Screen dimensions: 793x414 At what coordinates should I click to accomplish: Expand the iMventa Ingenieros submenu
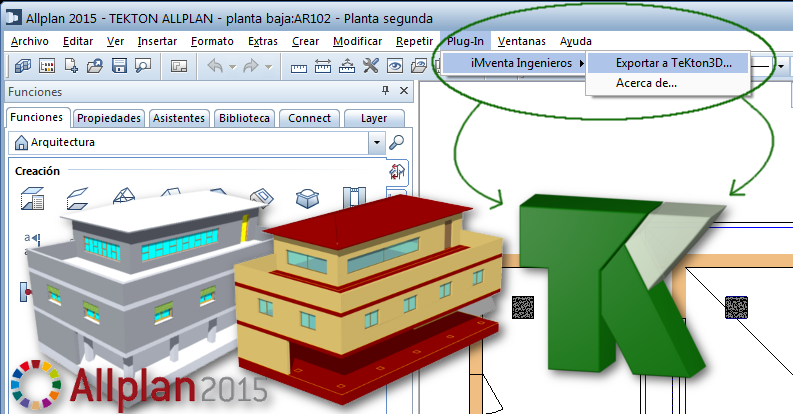point(513,63)
